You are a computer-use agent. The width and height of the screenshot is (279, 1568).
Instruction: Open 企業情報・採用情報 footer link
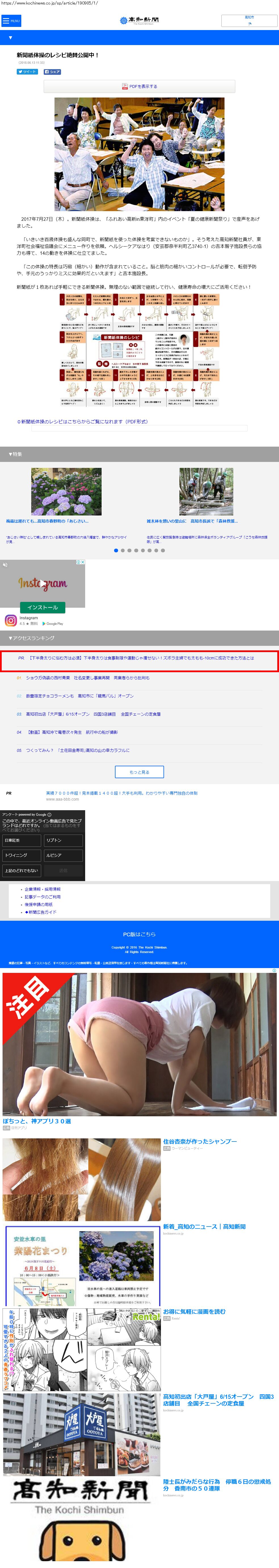(43, 889)
